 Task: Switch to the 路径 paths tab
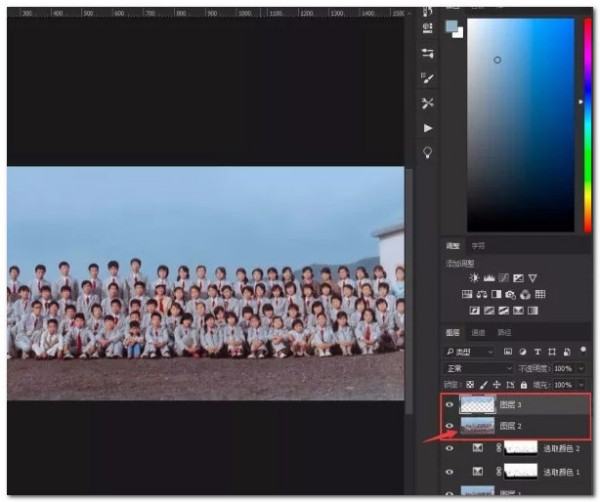[504, 332]
